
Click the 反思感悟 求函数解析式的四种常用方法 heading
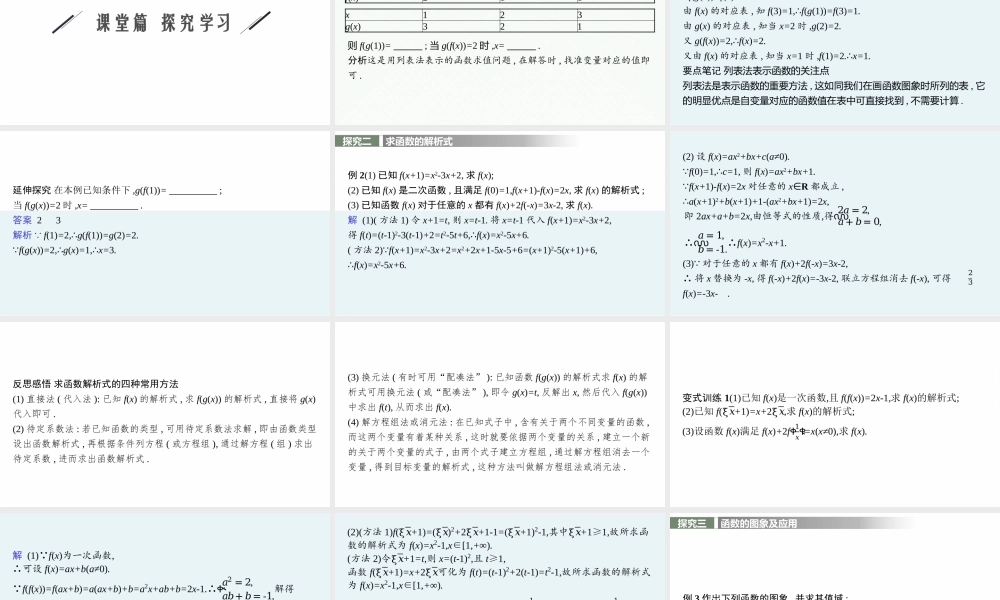click(x=96, y=384)
